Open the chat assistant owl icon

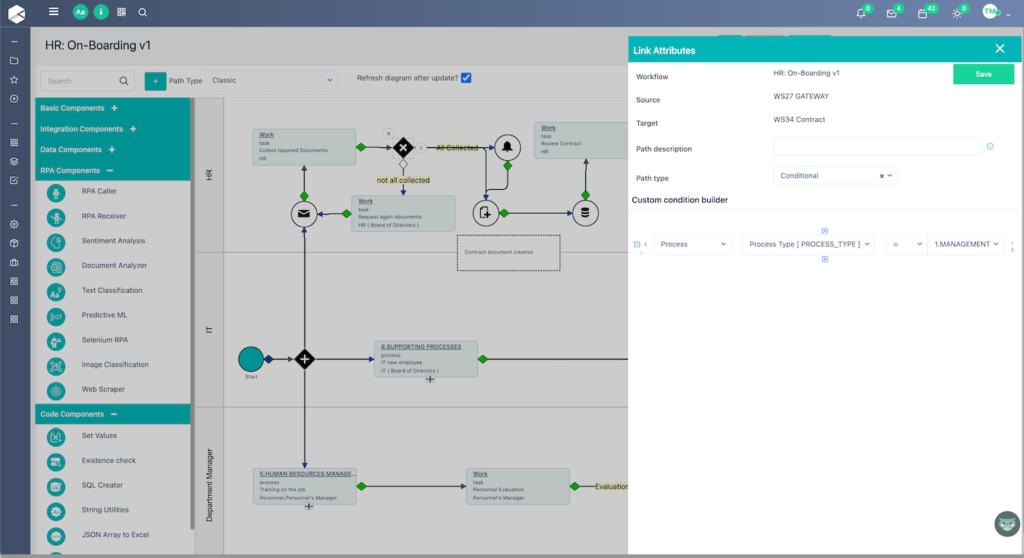pyautogui.click(x=1007, y=523)
